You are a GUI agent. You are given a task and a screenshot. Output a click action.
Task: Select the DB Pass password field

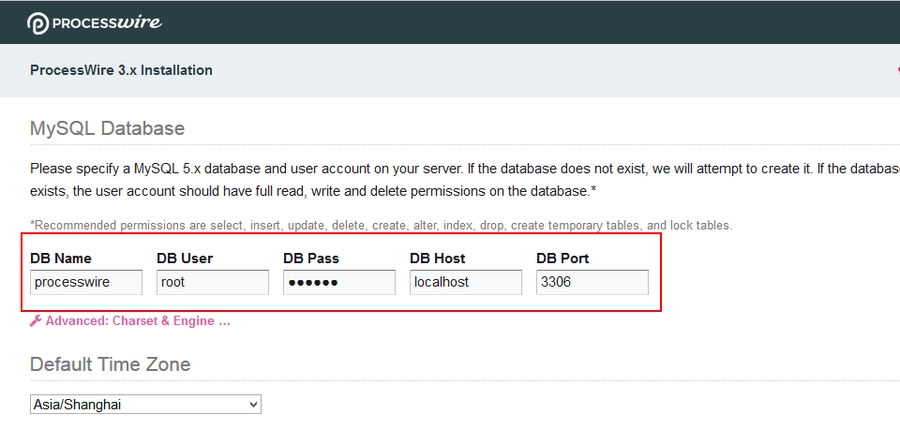click(x=339, y=283)
